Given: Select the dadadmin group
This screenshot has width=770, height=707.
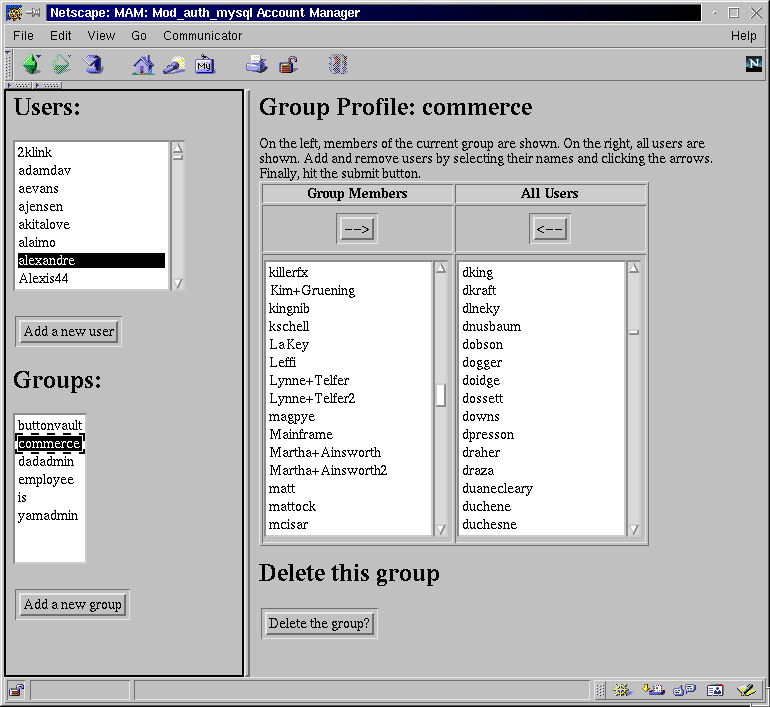Looking at the screenshot, I should (x=50, y=462).
